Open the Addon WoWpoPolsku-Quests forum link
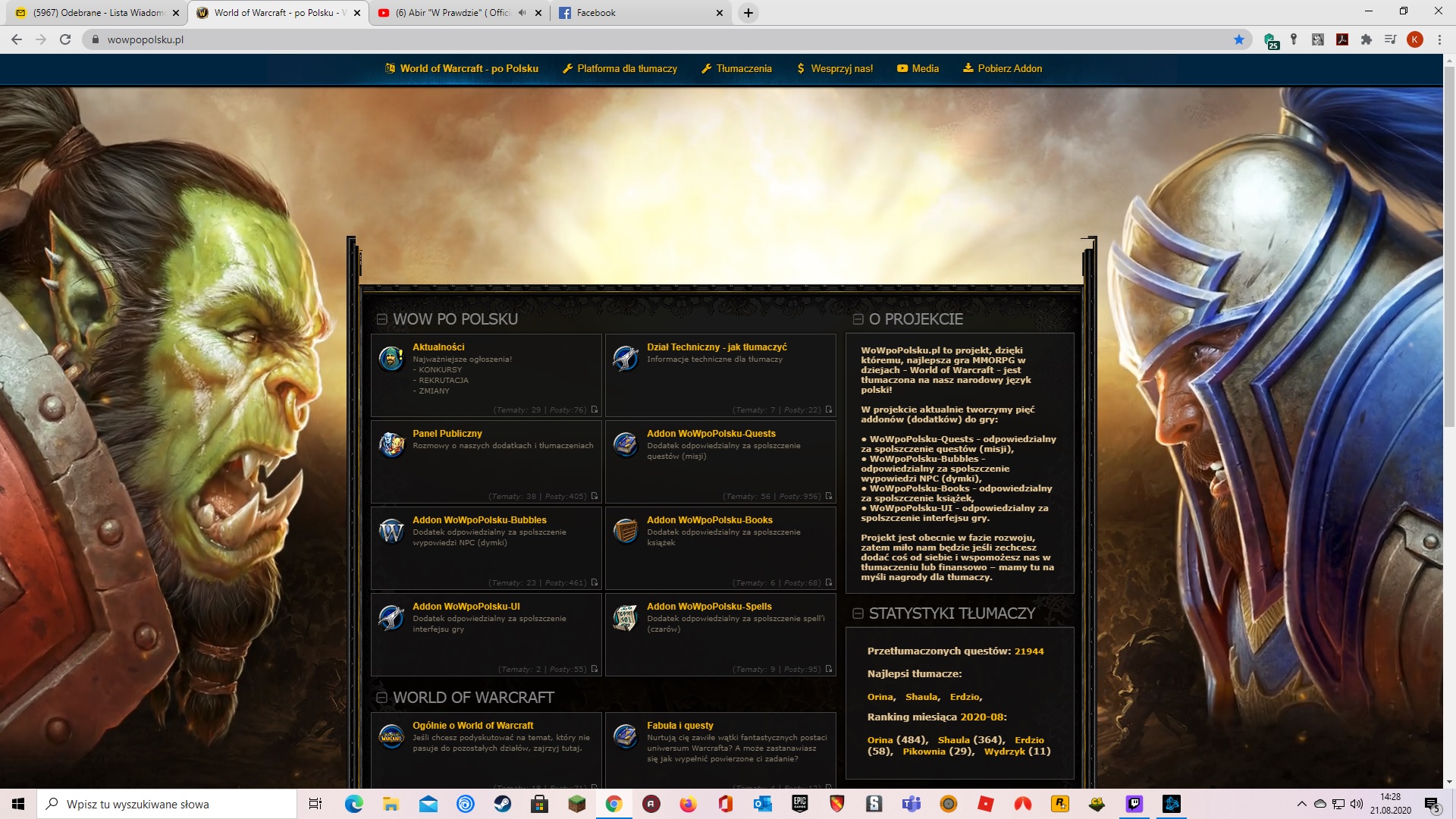This screenshot has height=819, width=1456. [711, 434]
